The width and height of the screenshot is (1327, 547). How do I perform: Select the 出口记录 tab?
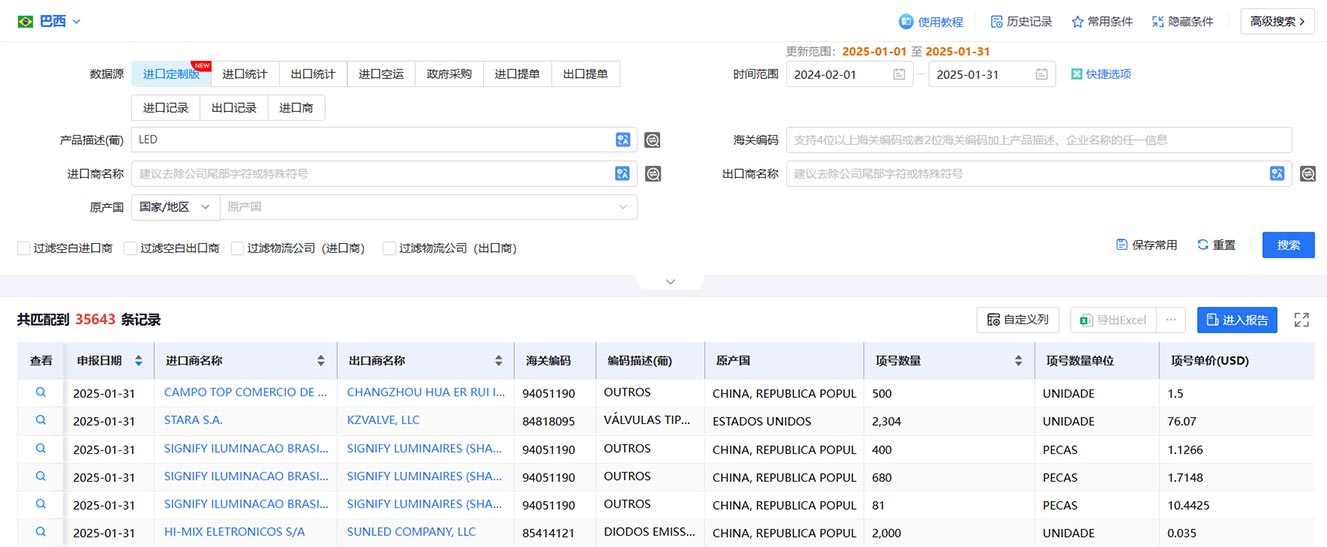pos(234,108)
